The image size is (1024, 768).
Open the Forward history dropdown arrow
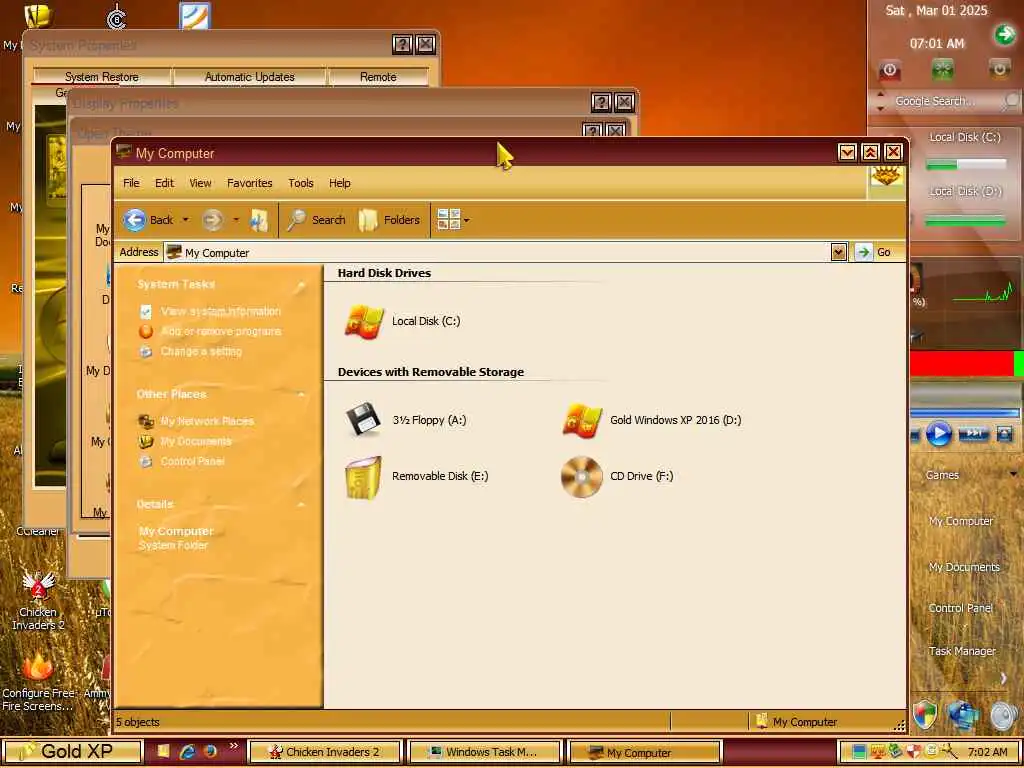tap(236, 220)
